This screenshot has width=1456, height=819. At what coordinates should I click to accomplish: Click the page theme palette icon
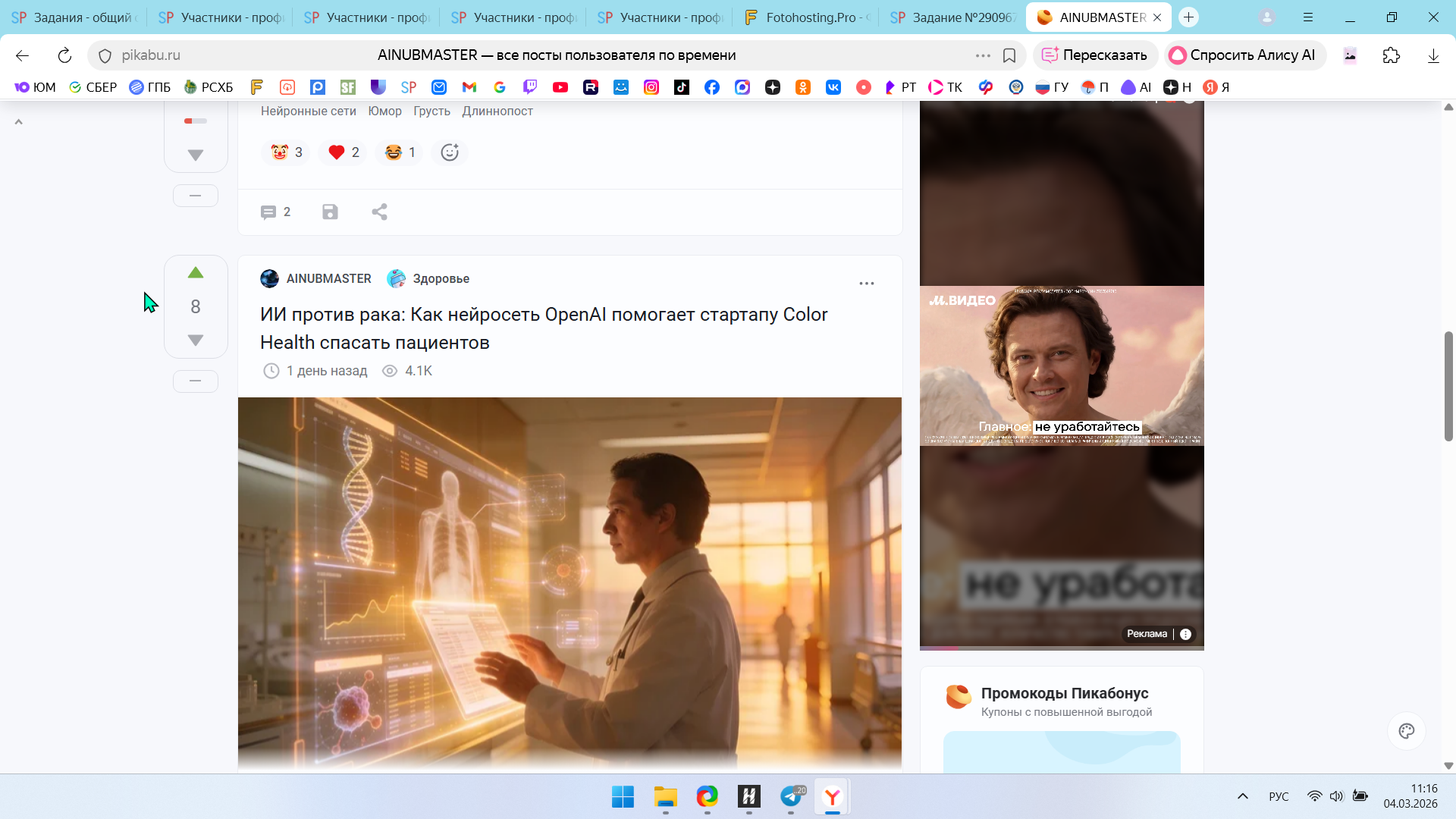1407,731
